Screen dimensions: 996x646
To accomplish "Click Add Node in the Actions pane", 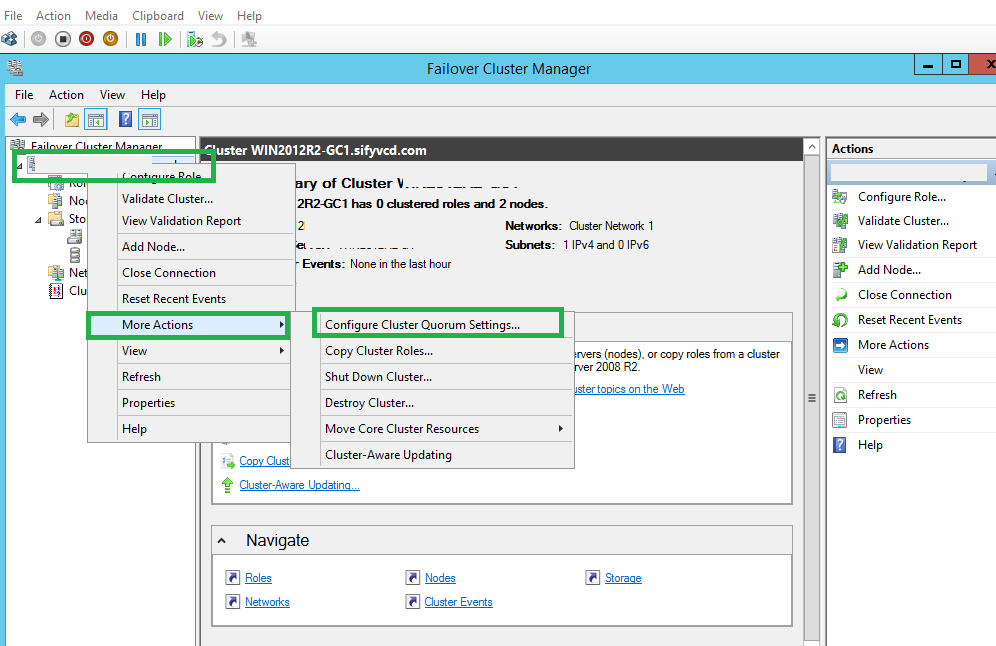I will pyautogui.click(x=890, y=269).
